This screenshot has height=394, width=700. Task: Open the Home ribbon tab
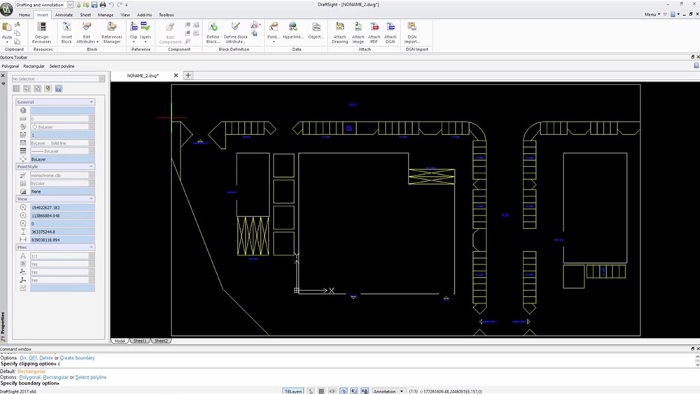pyautogui.click(x=25, y=15)
